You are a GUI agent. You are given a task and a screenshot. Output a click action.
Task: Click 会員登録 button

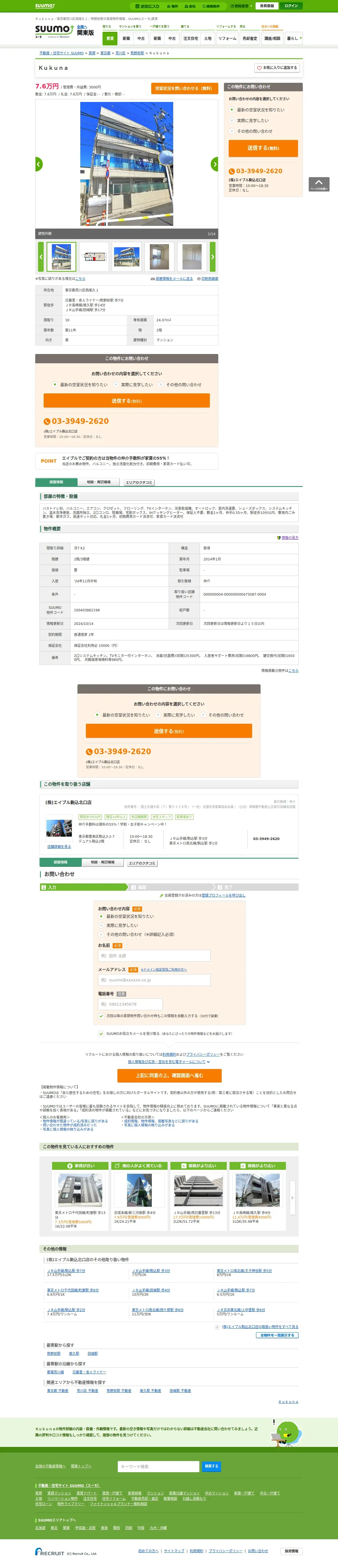click(267, 6)
